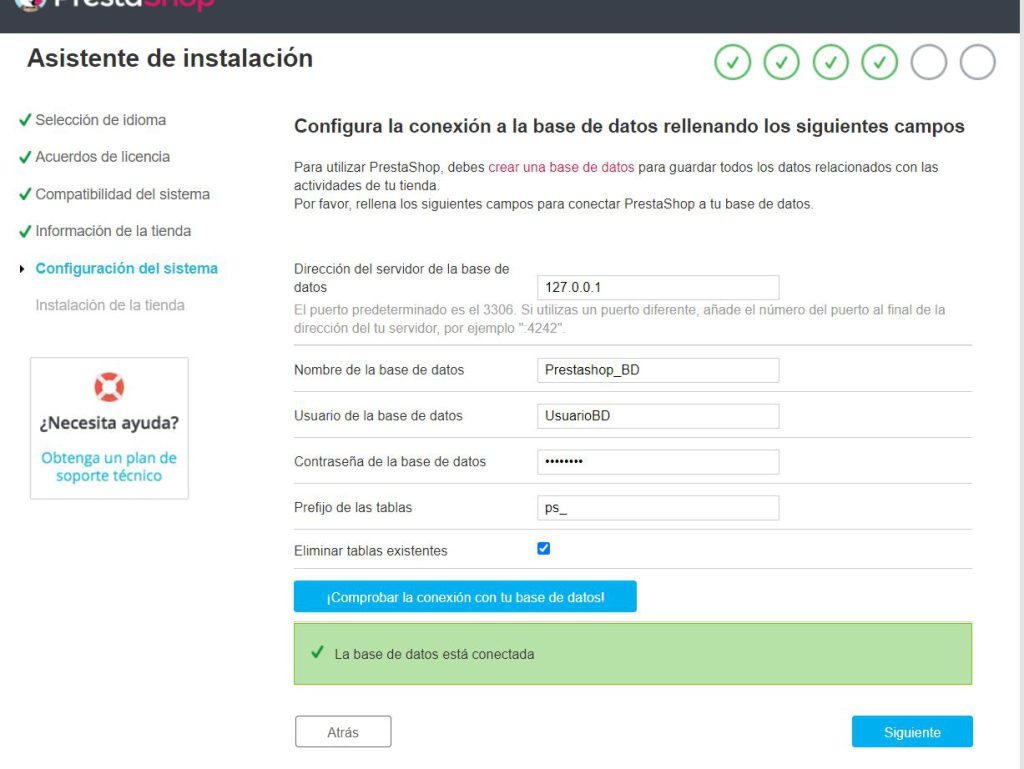Click green checkmark in connection success message
This screenshot has height=769, width=1024.
(x=317, y=652)
